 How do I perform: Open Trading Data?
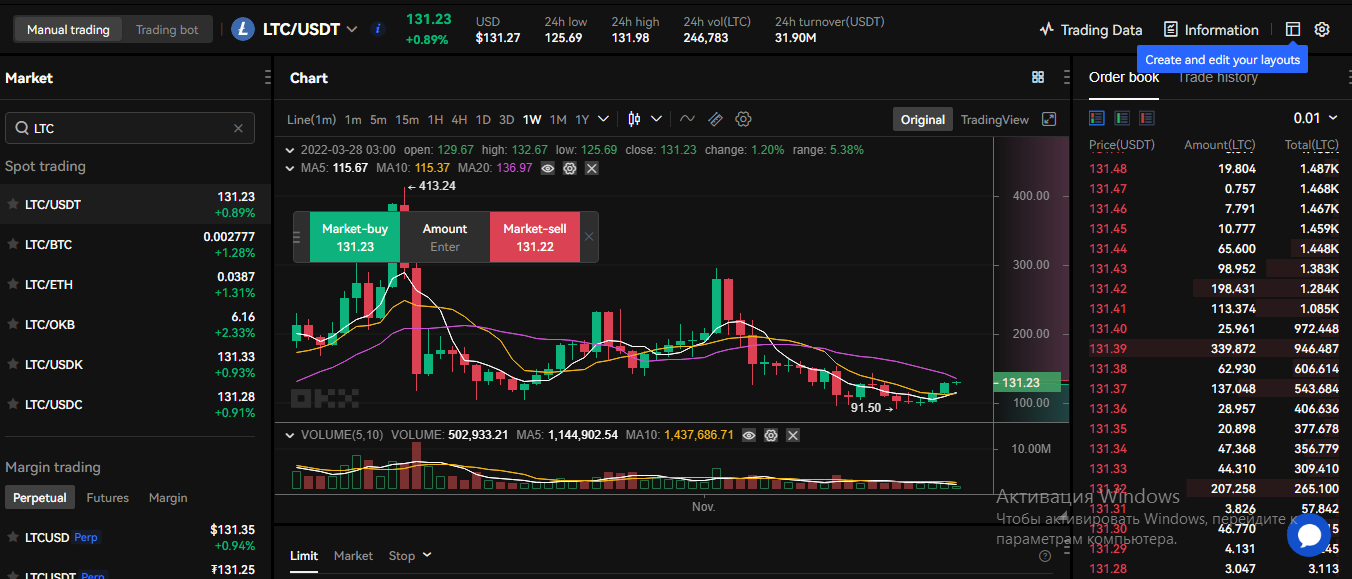pos(1090,30)
